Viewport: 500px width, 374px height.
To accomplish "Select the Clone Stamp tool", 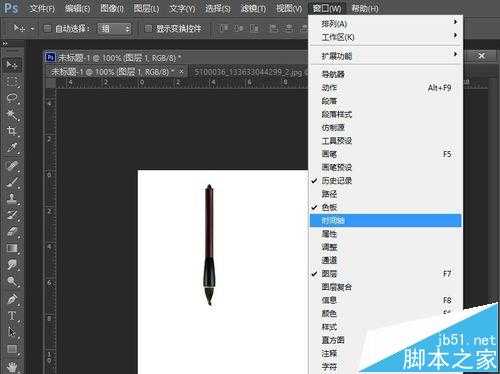I will tap(12, 198).
